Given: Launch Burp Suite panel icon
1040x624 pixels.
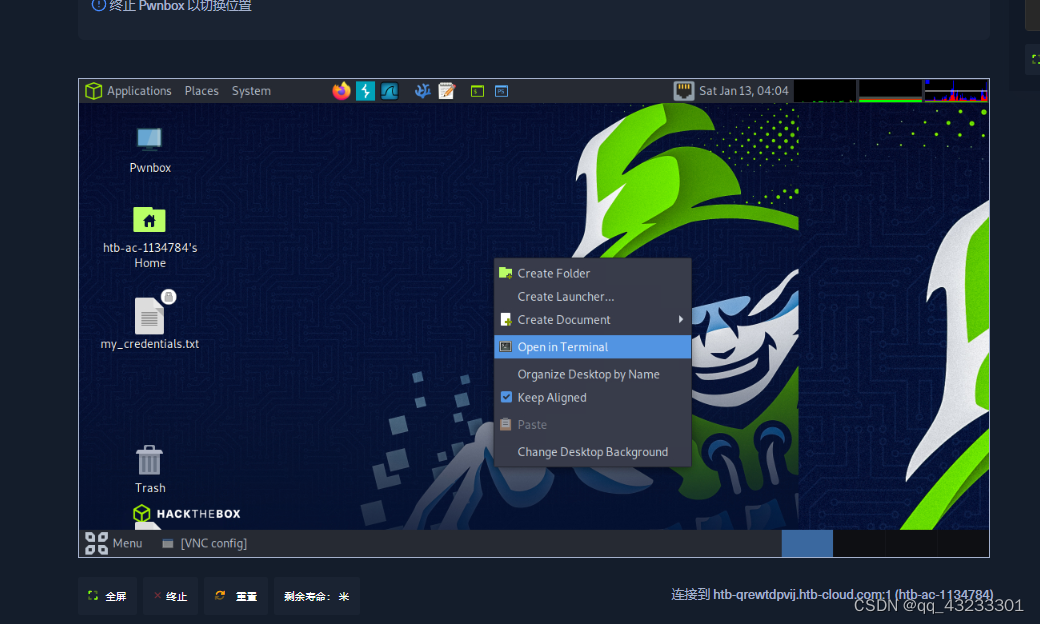Looking at the screenshot, I should [365, 90].
